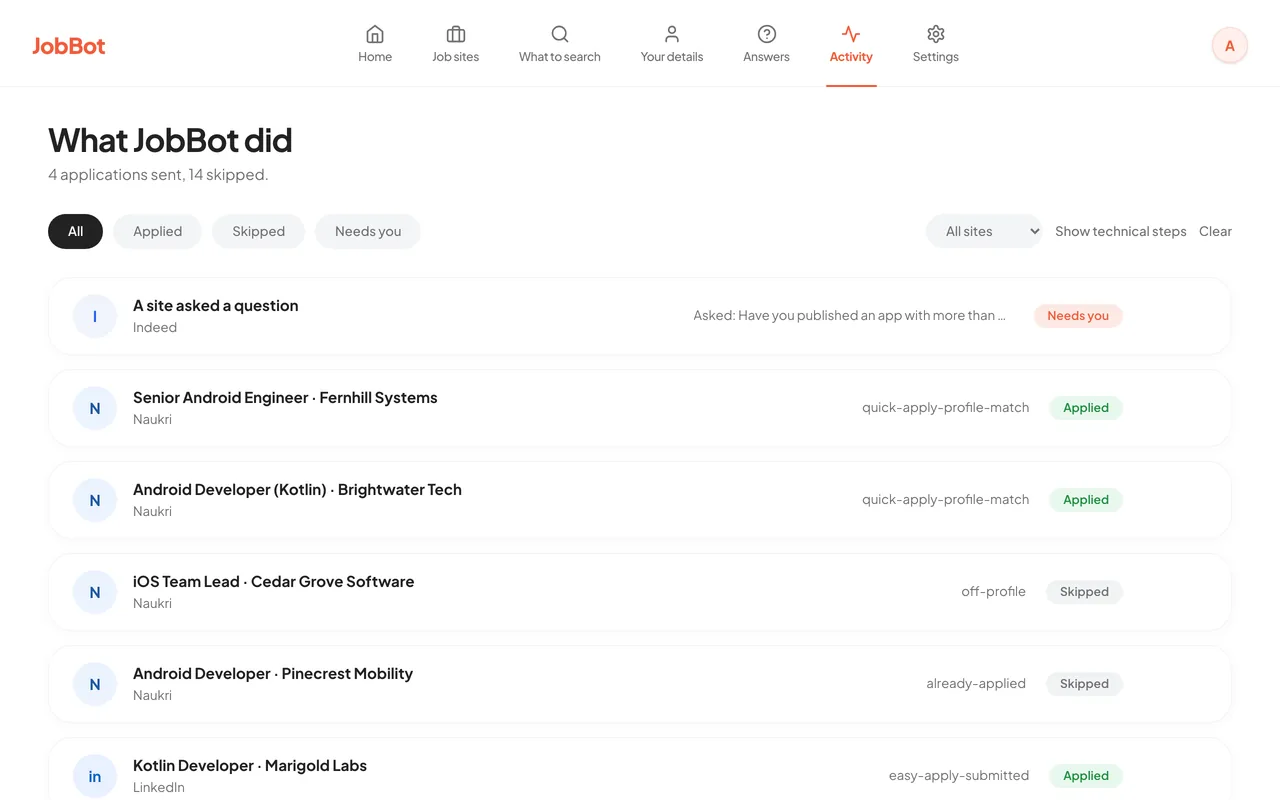
Task: Select Senior Android Engineer · Fernhill Systems
Action: tap(639, 408)
